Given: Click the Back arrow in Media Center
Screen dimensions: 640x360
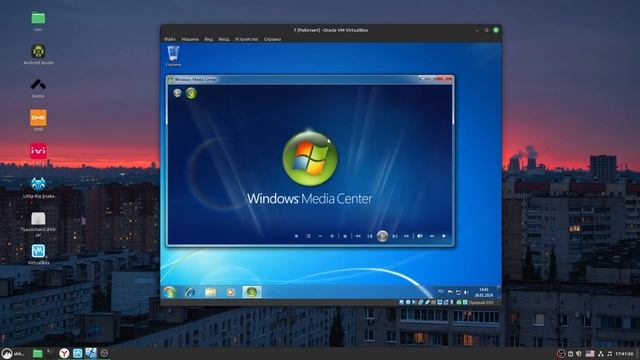Looking at the screenshot, I should click(177, 93).
